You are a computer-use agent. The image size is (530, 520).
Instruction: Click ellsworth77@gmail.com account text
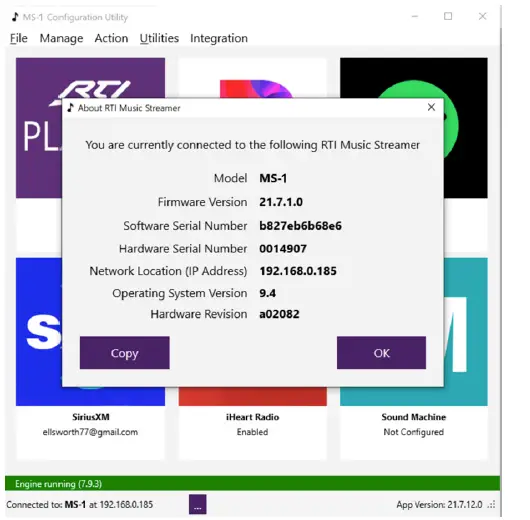[90, 432]
